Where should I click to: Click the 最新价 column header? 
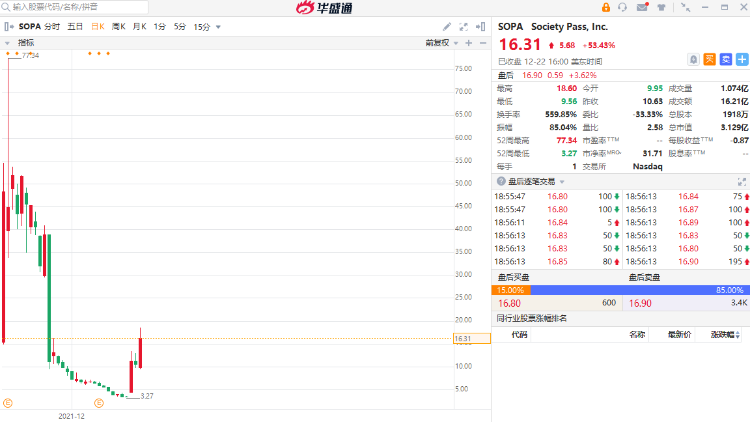click(x=679, y=334)
